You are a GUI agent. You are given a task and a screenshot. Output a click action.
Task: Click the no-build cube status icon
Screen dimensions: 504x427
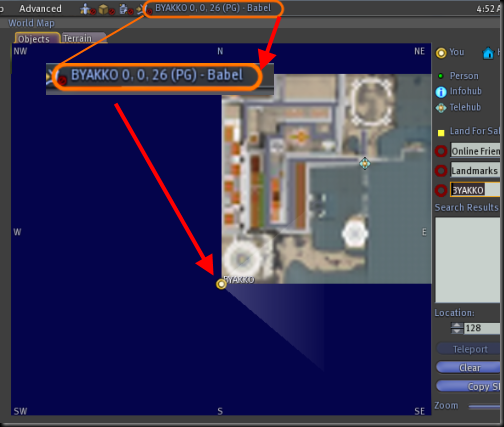click(x=106, y=9)
